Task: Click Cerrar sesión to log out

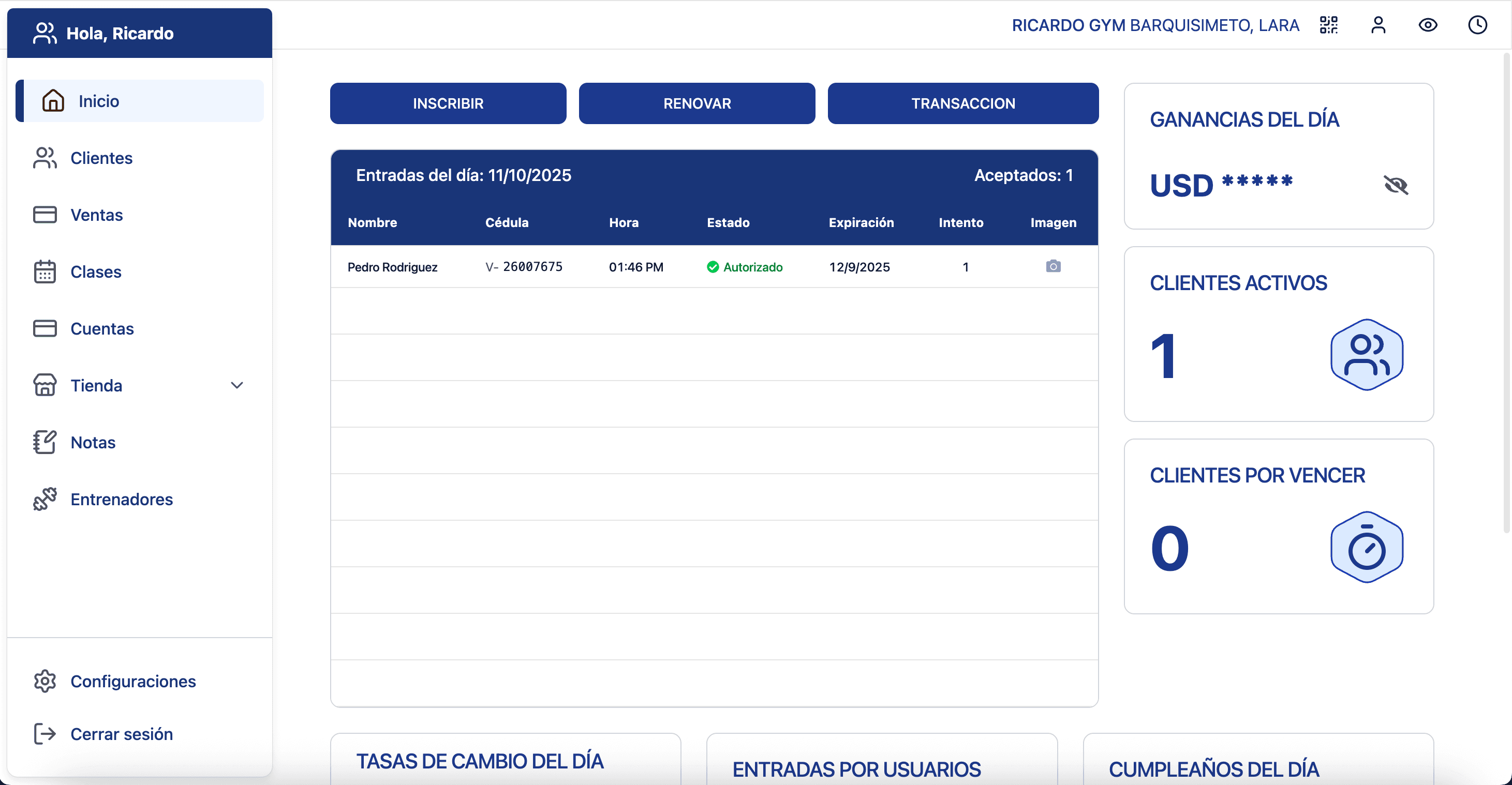Action: pyautogui.click(x=122, y=733)
